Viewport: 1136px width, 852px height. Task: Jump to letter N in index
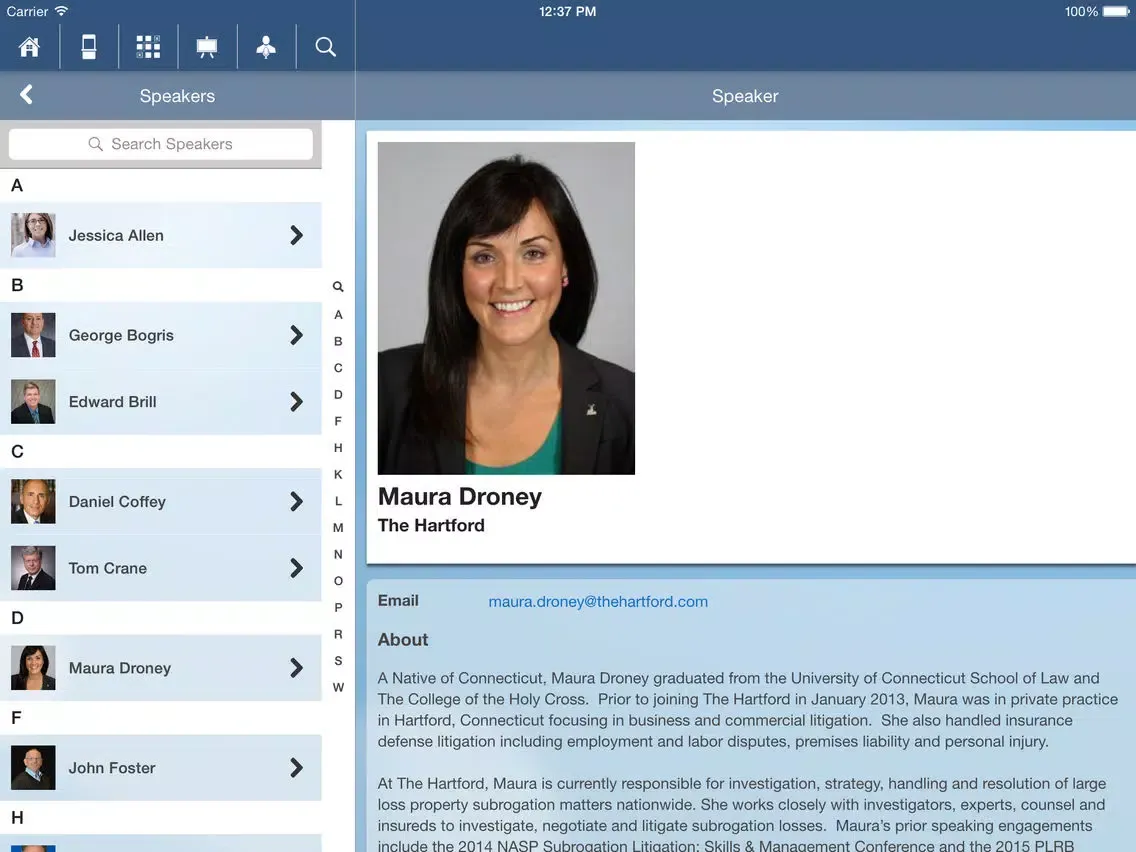pyautogui.click(x=338, y=554)
